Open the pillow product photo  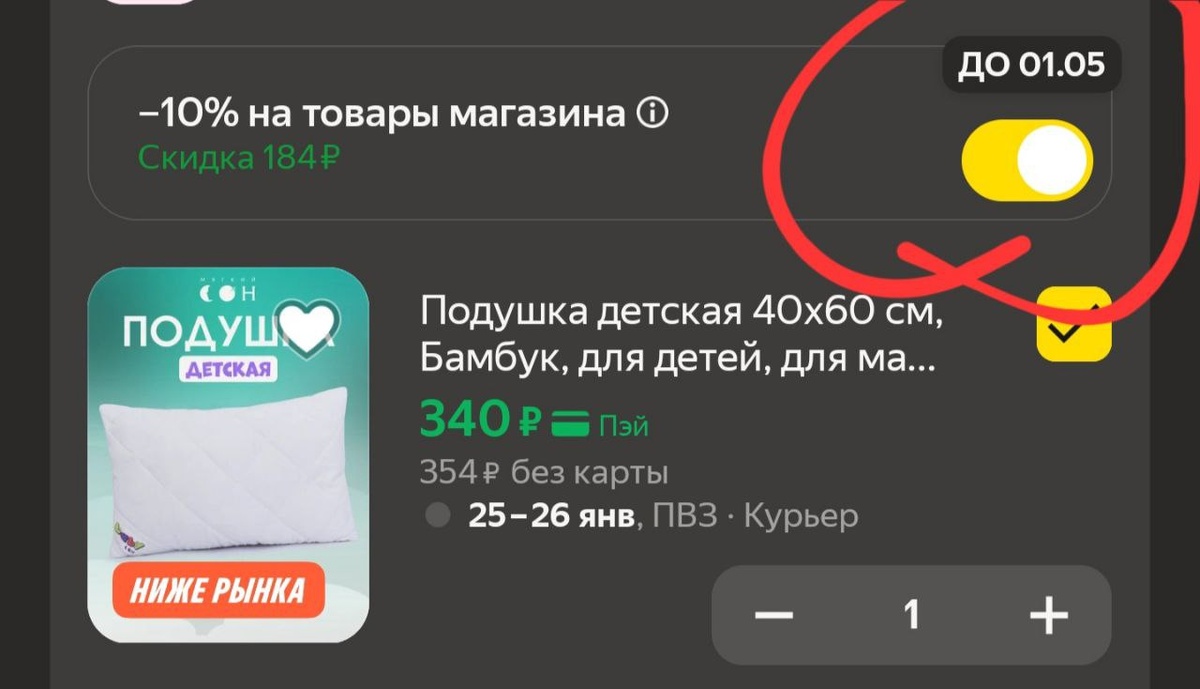point(228,455)
